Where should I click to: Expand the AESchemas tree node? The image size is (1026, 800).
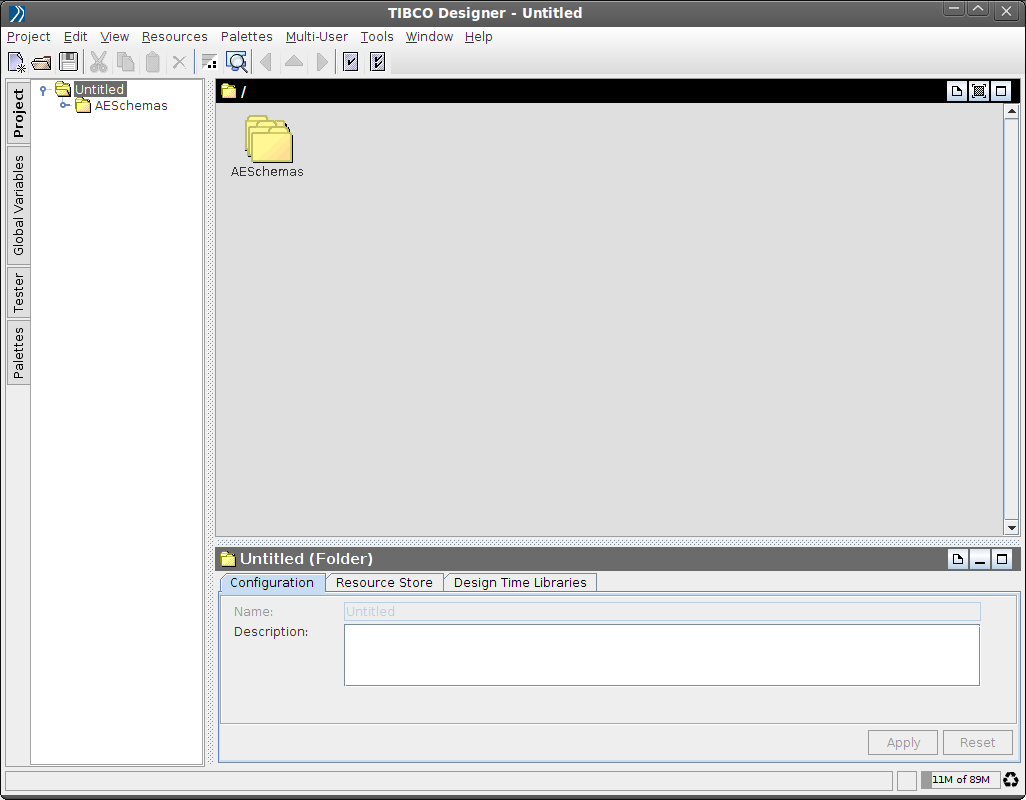coord(64,106)
